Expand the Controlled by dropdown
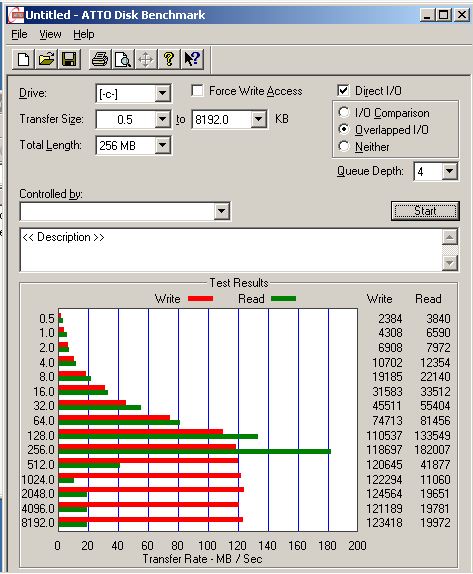Viewport: 473px width, 574px height. pyautogui.click(x=221, y=211)
